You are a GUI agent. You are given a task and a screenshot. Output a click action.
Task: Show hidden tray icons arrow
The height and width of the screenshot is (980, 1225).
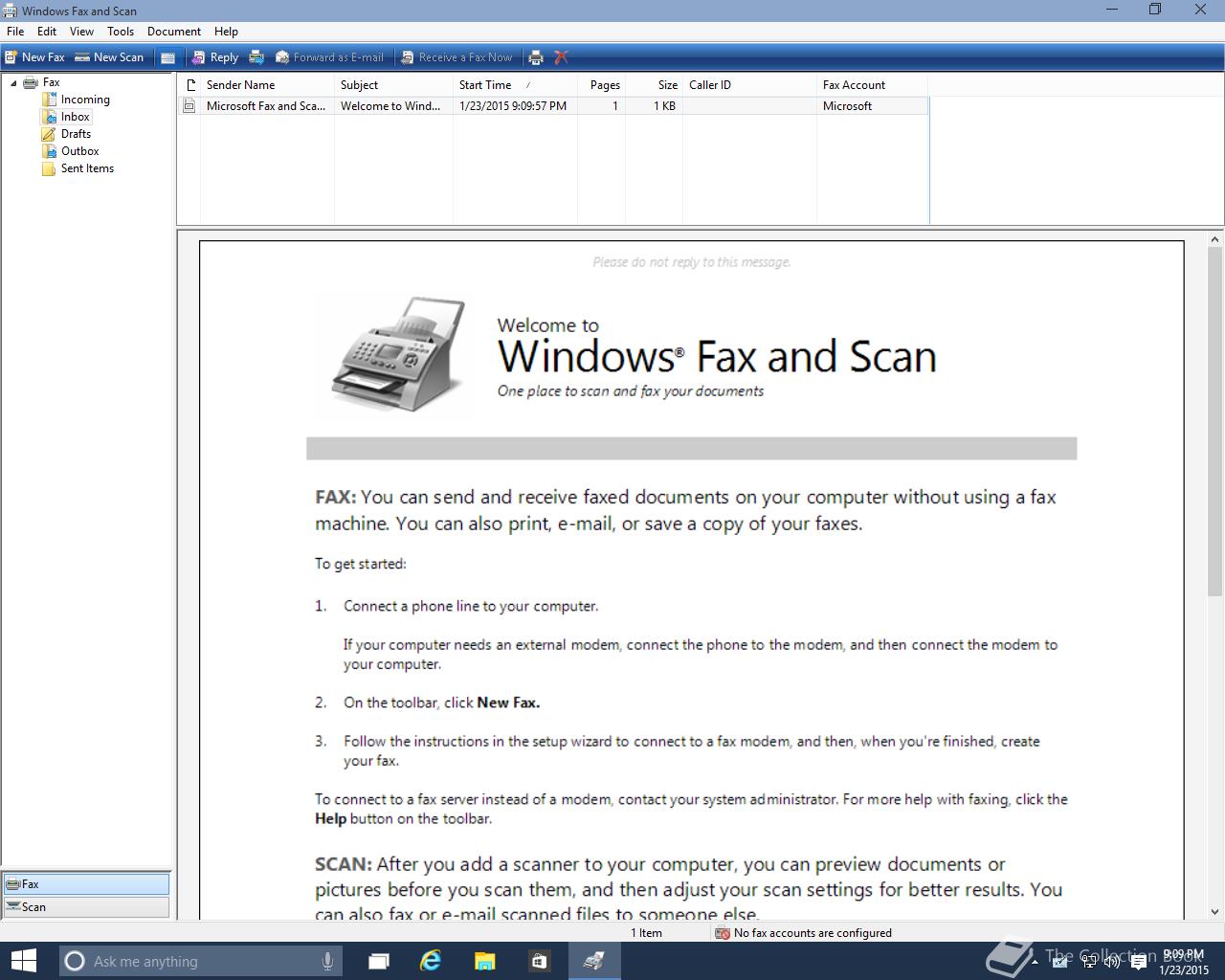tap(1036, 962)
